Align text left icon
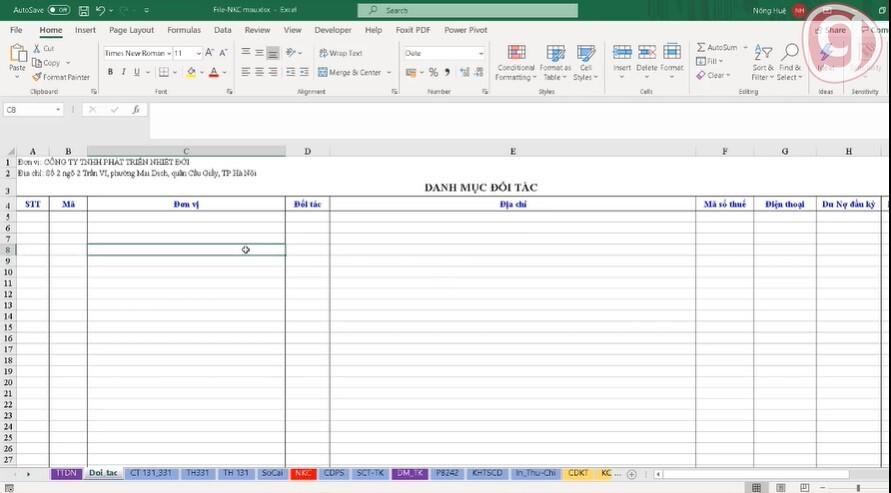Screen dimensions: 891x493 [245, 72]
